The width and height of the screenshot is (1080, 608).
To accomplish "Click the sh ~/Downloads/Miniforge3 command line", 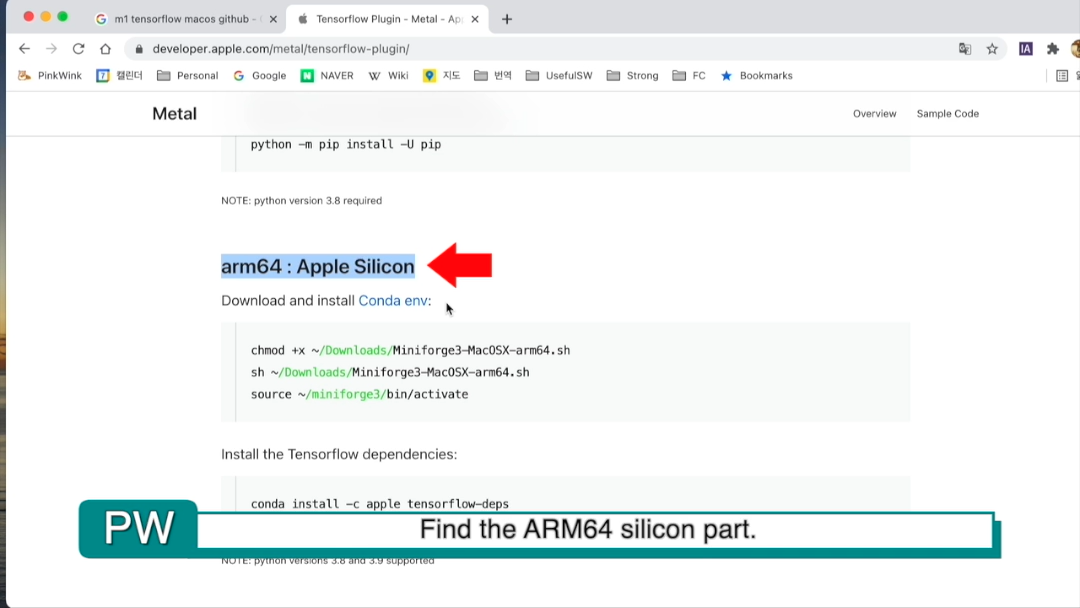I will coord(390,373).
